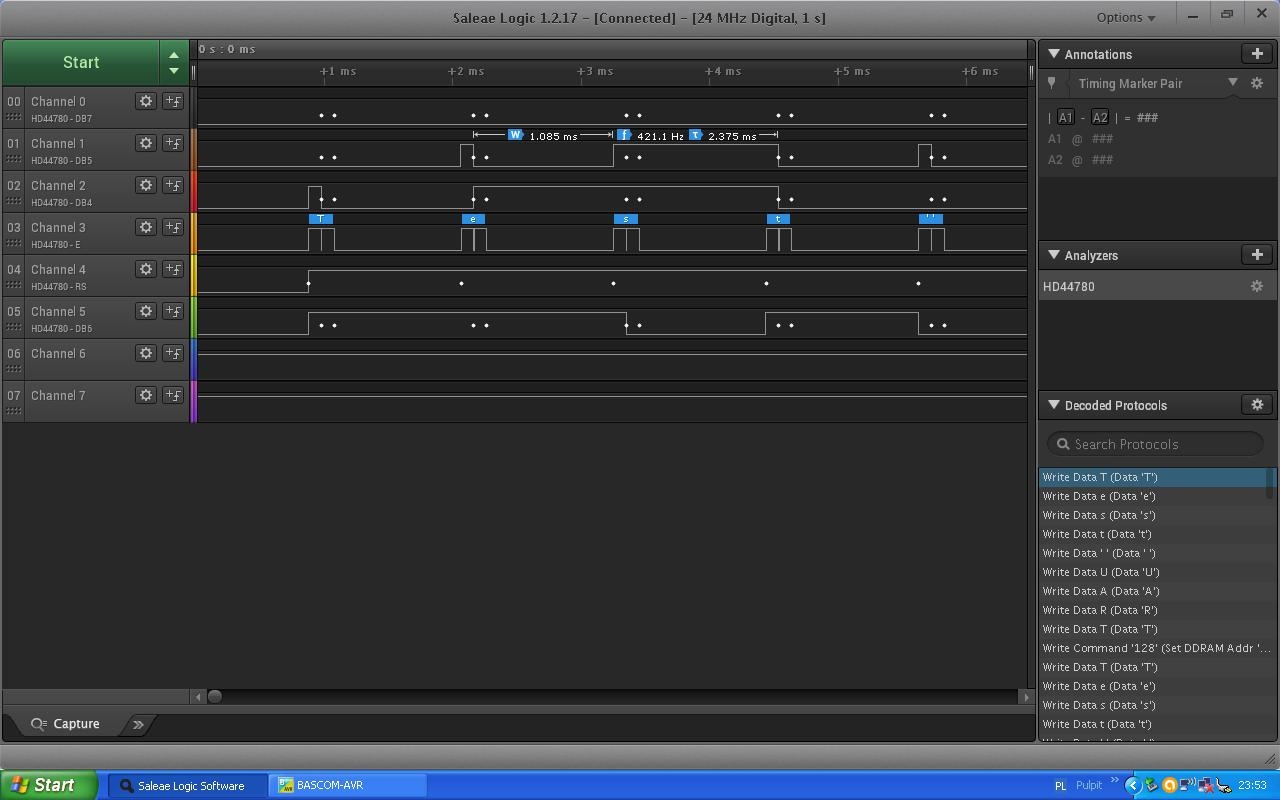Screen dimensions: 1280x800
Task: Open Channel 0 settings gear
Action: [146, 101]
